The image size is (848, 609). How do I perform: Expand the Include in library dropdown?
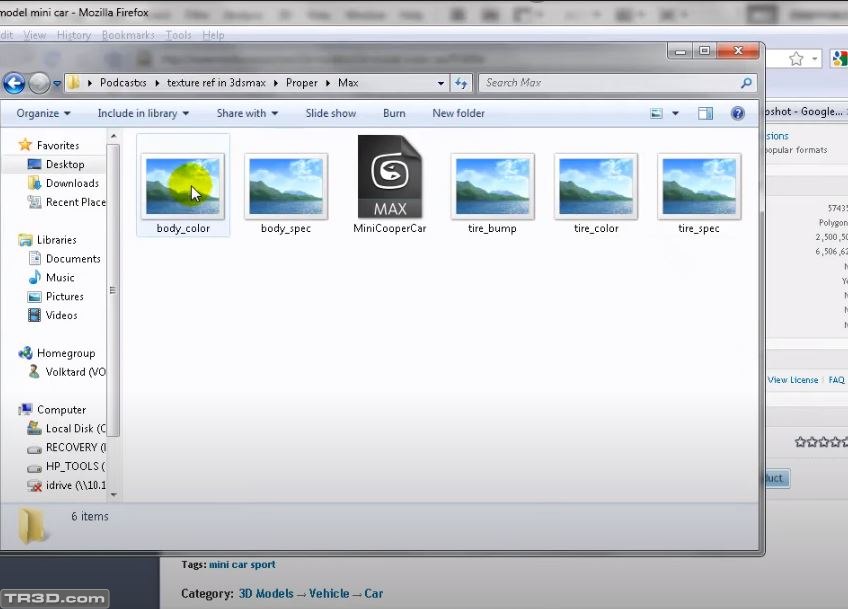(143, 114)
